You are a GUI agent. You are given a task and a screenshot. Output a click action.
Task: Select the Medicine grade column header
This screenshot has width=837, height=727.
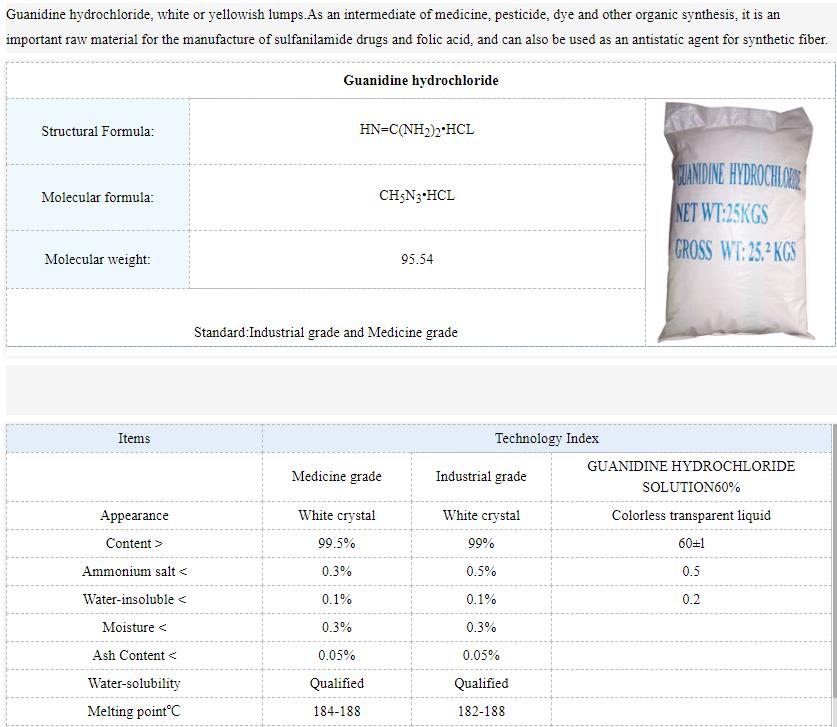(x=336, y=477)
